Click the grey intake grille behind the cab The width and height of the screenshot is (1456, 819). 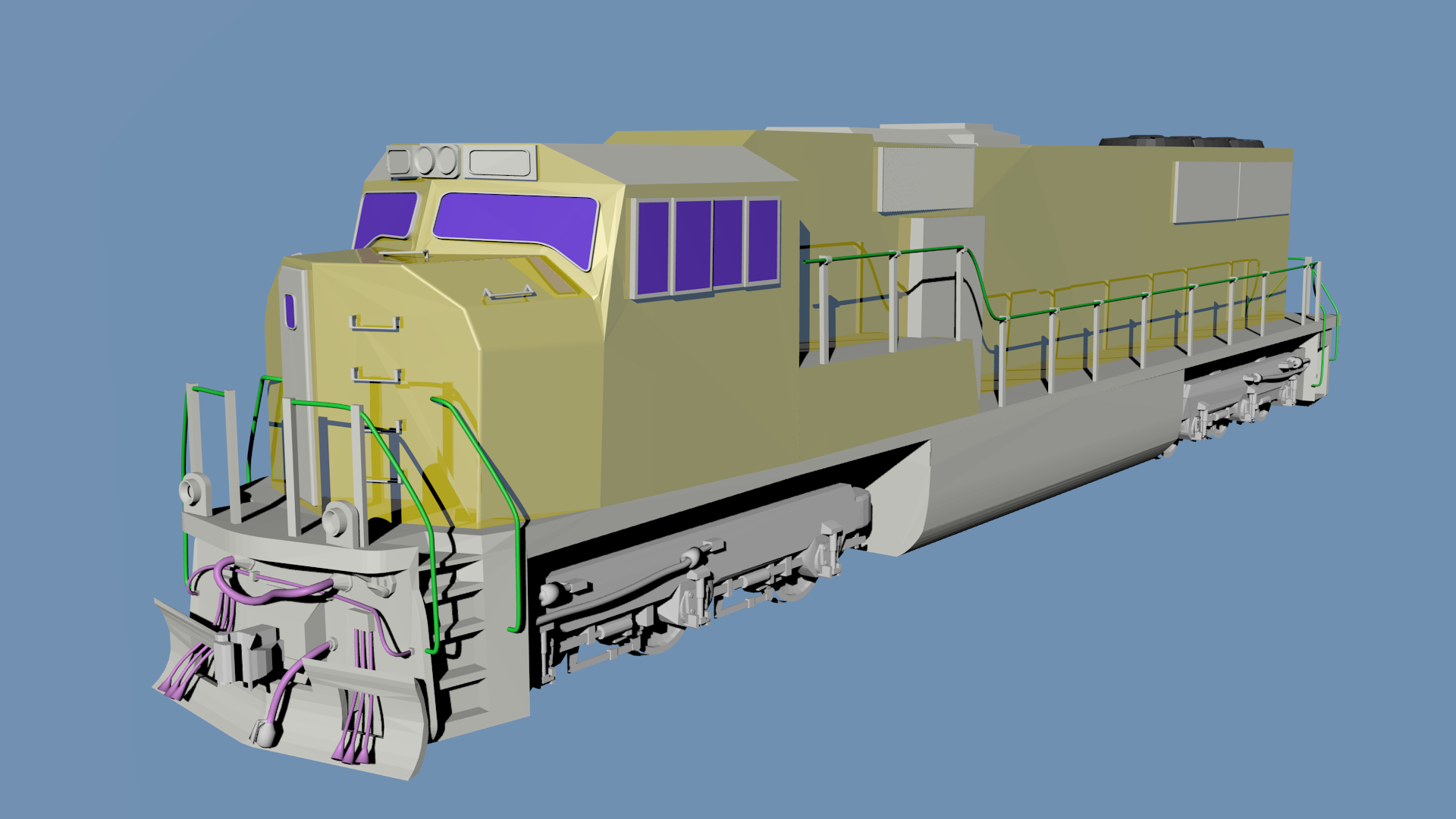[x=925, y=178]
